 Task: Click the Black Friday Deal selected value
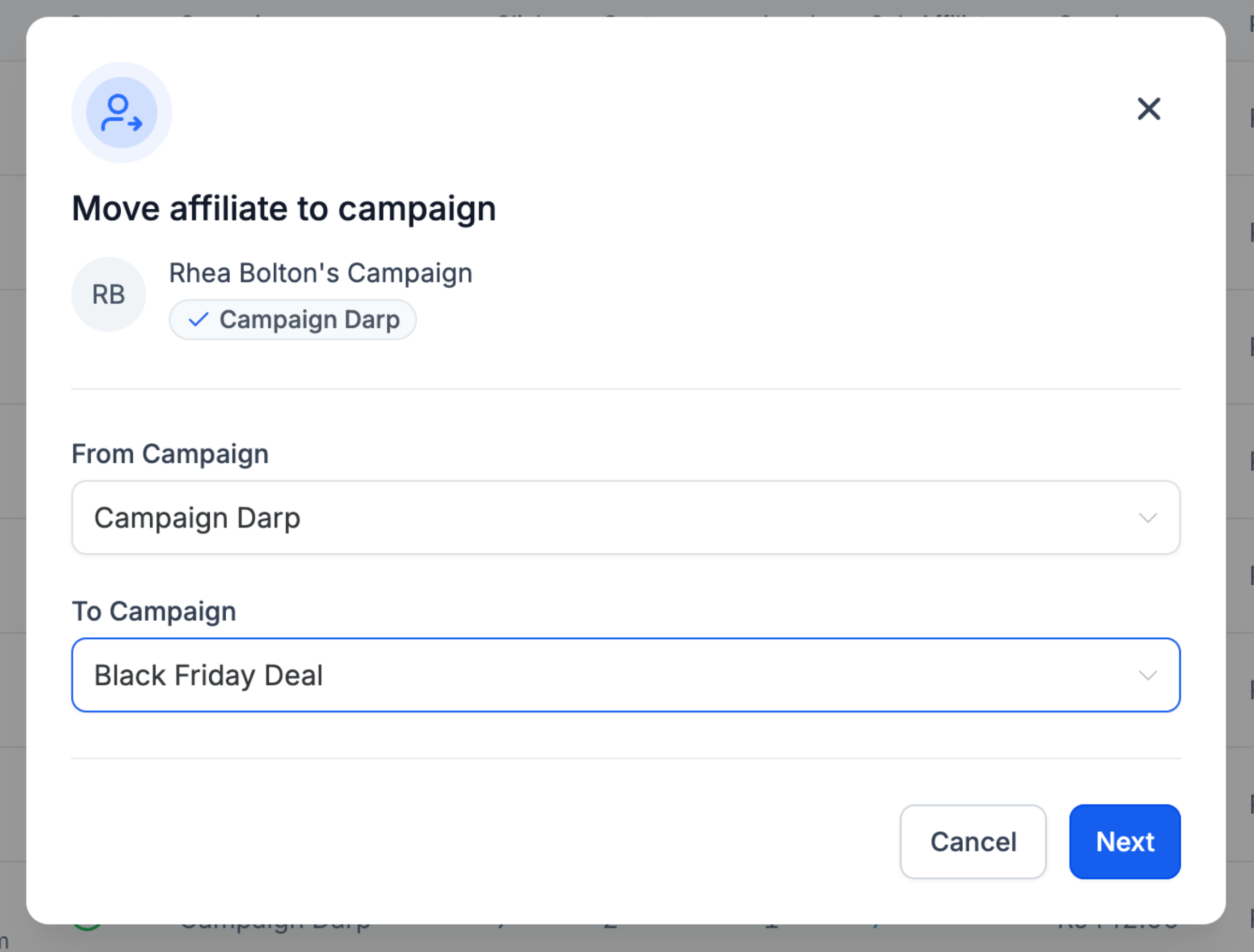[209, 675]
